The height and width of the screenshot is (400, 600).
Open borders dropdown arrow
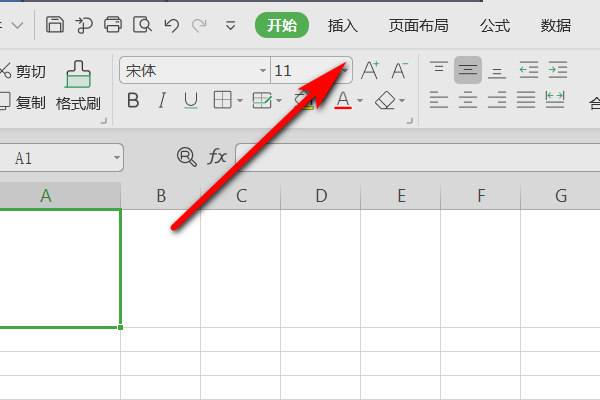tap(240, 101)
